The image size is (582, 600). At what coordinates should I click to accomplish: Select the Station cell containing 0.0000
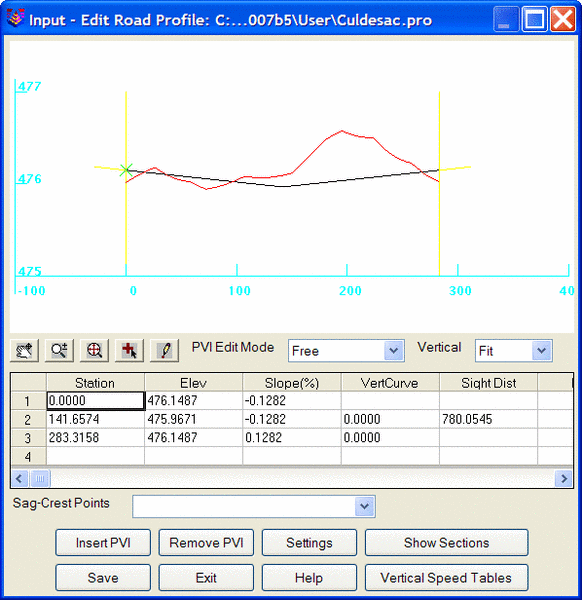click(96, 401)
